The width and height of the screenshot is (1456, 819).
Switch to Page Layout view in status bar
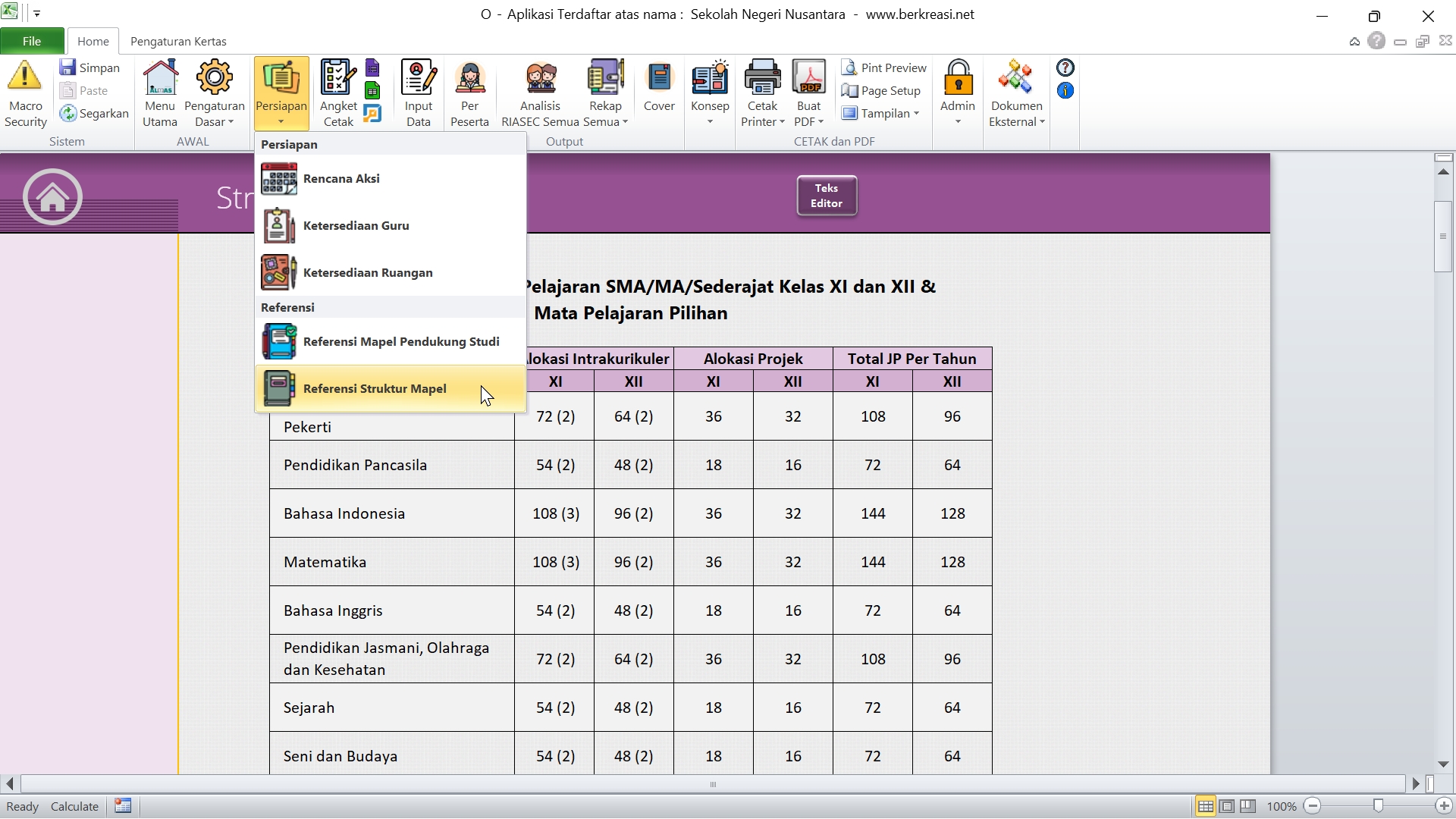coord(1227,806)
